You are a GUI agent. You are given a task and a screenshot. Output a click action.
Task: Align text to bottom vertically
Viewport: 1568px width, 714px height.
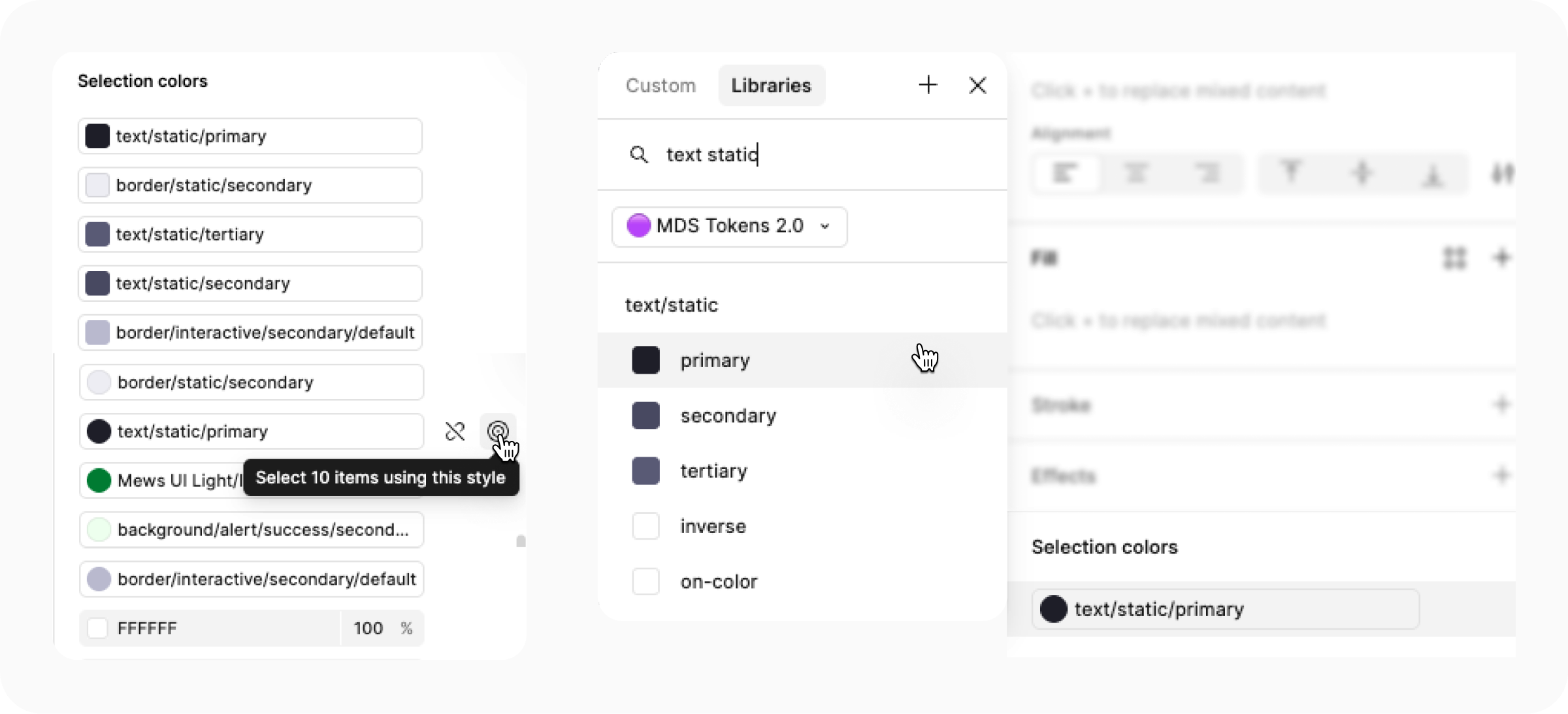[x=1432, y=173]
